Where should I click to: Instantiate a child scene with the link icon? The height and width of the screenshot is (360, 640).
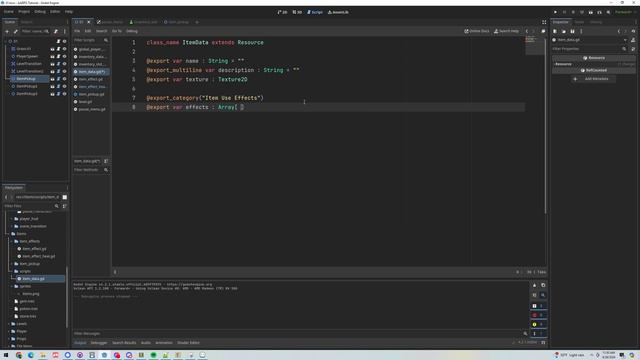[16, 31]
